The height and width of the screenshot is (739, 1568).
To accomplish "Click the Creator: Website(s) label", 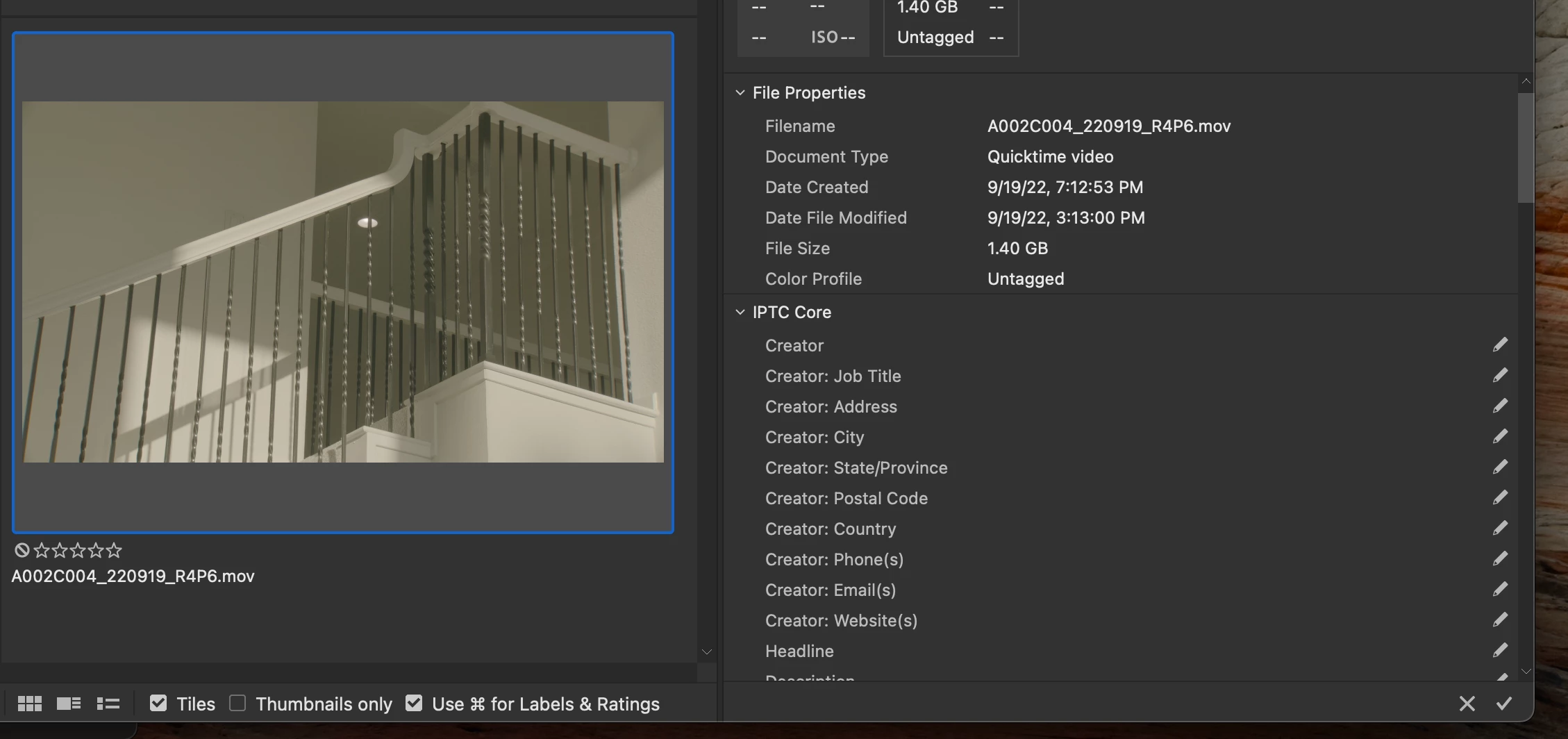I will 841,621.
